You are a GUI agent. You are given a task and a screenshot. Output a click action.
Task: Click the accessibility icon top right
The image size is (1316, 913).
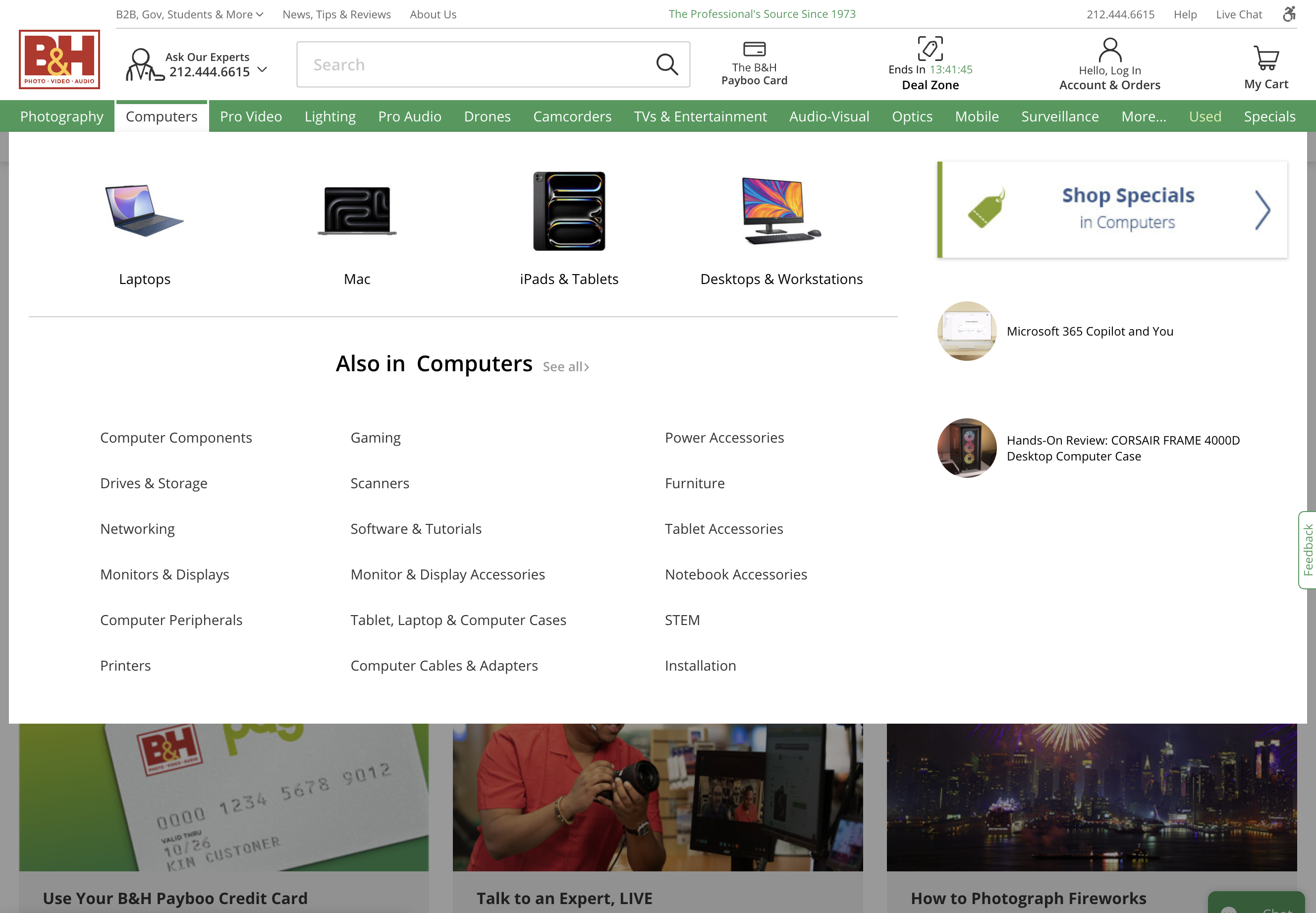click(1290, 14)
